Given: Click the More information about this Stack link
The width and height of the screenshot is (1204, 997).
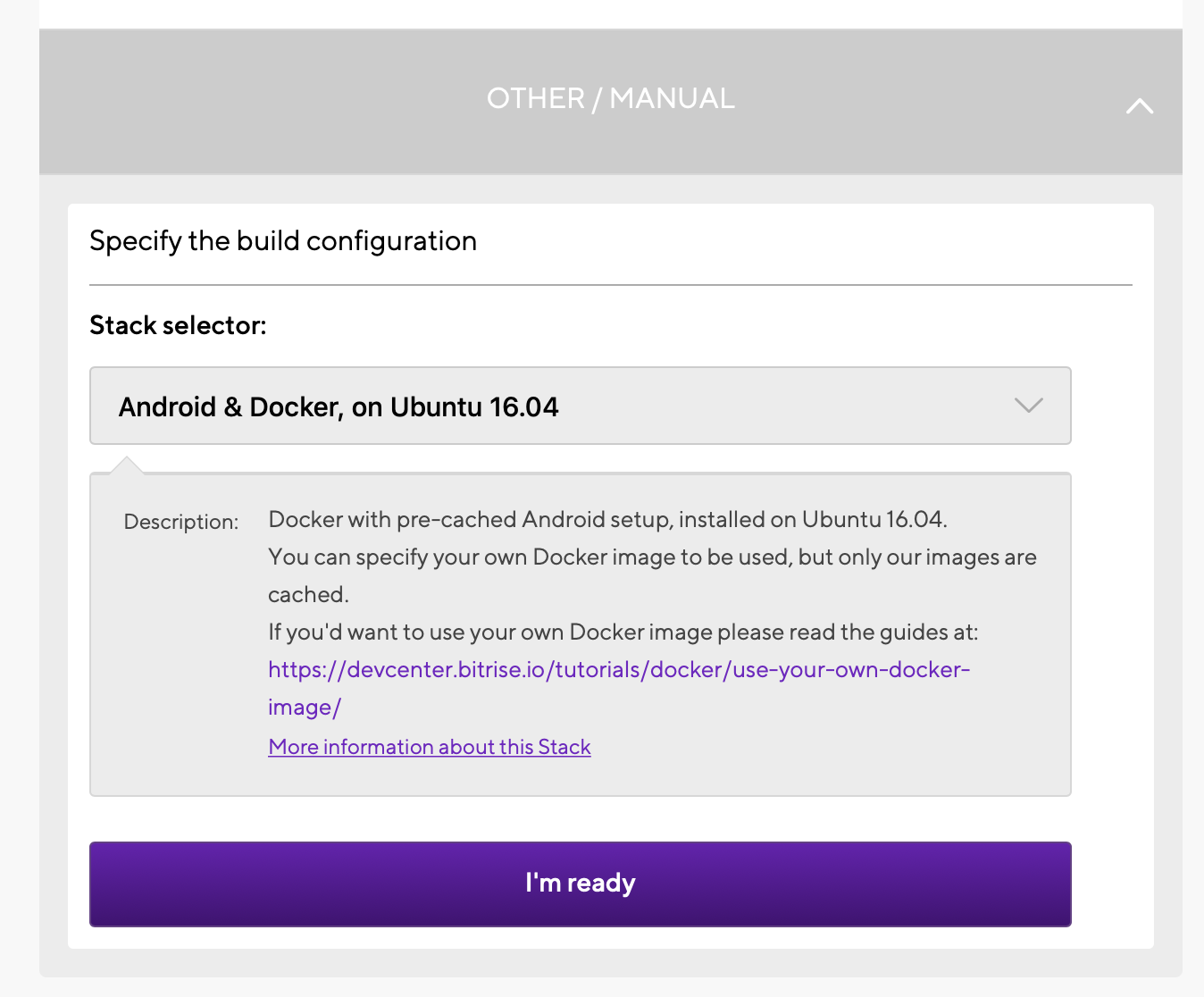Looking at the screenshot, I should pos(430,747).
